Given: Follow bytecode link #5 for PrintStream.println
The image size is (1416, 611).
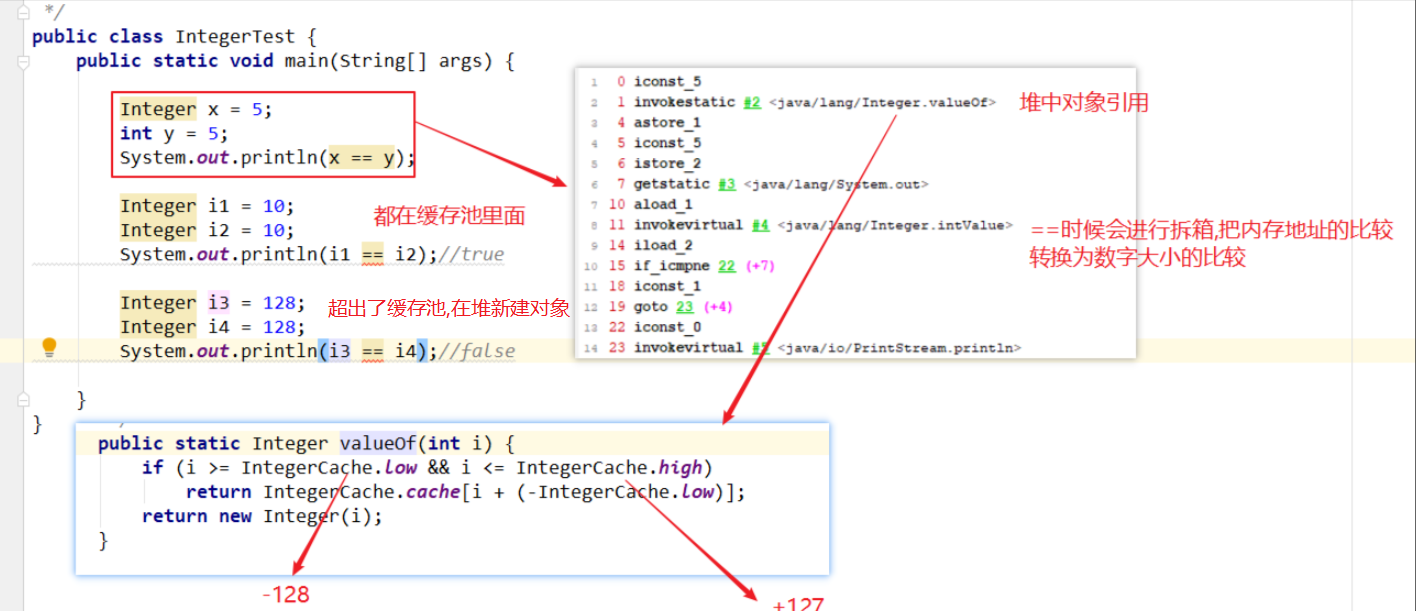Looking at the screenshot, I should [x=761, y=348].
